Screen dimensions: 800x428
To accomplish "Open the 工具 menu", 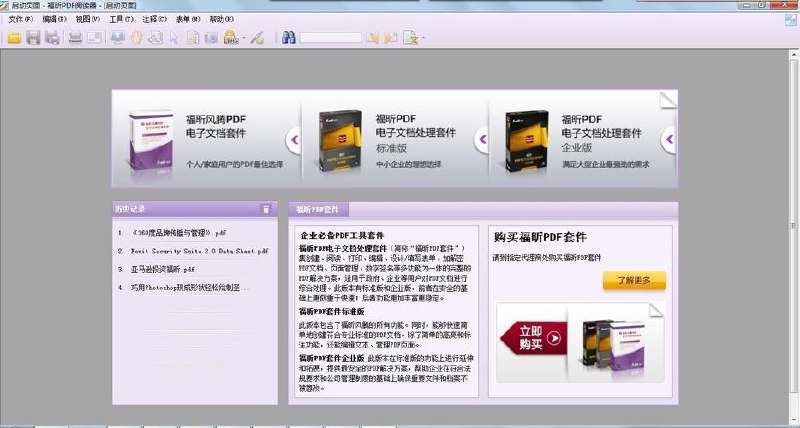I will pos(121,19).
